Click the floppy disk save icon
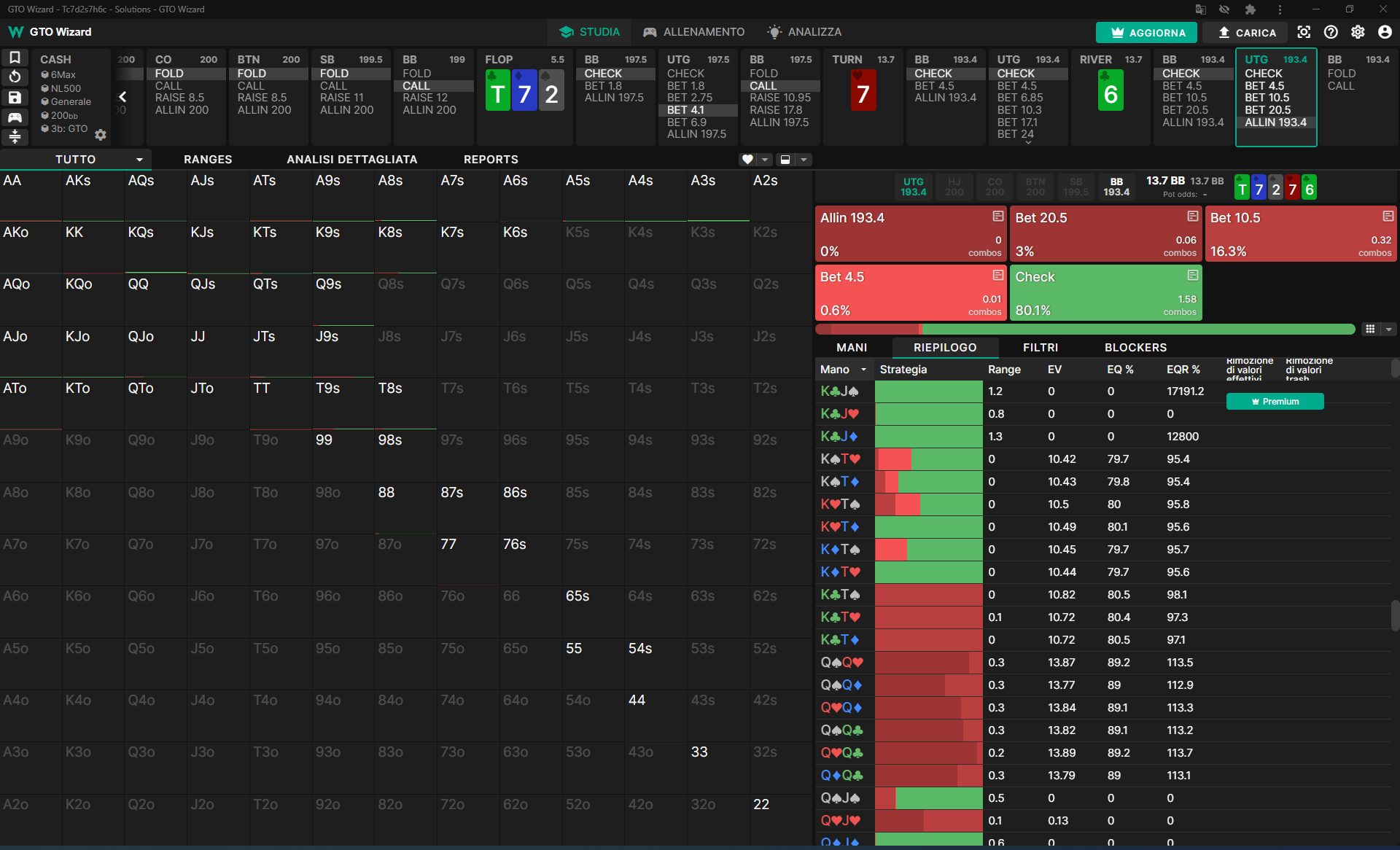The width and height of the screenshot is (1400, 850). [x=15, y=97]
